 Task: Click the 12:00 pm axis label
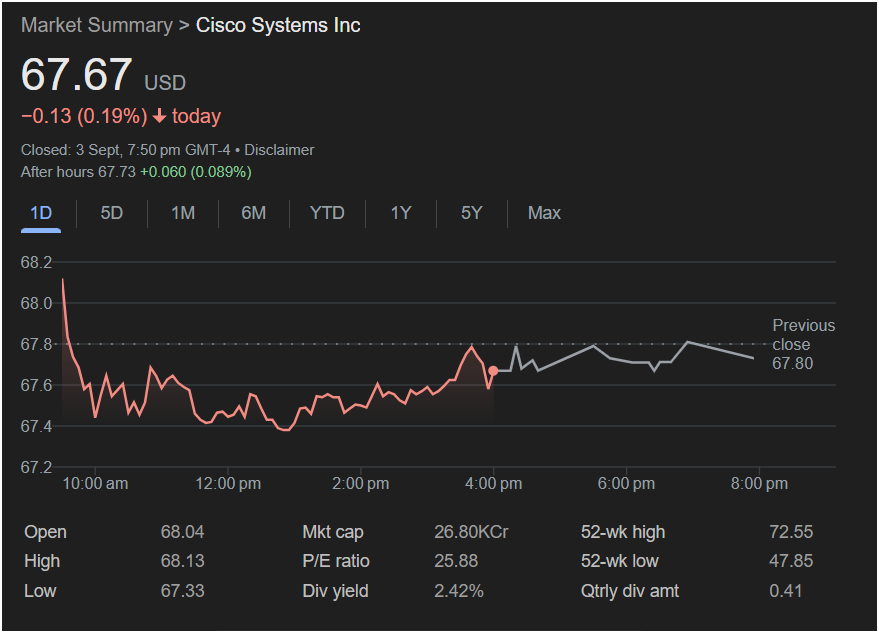(228, 483)
